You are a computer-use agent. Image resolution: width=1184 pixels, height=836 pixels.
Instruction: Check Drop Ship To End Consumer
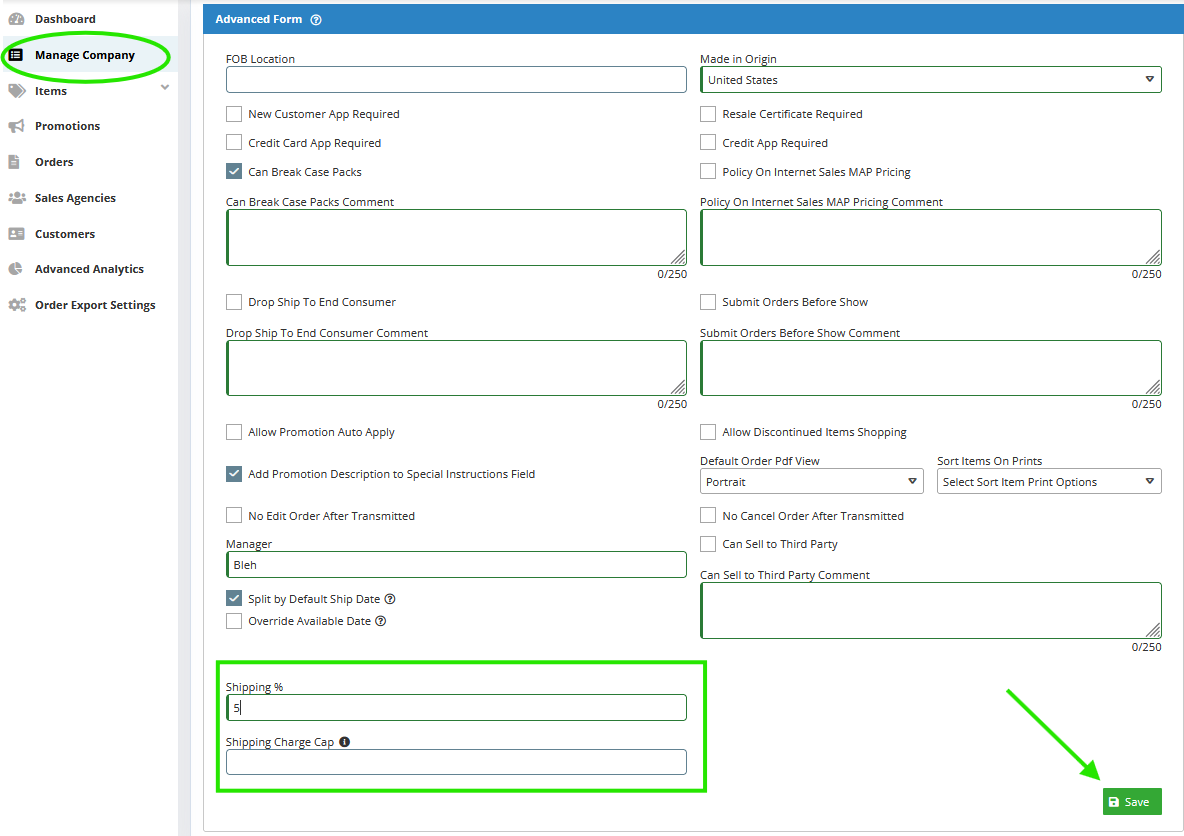[x=234, y=302]
